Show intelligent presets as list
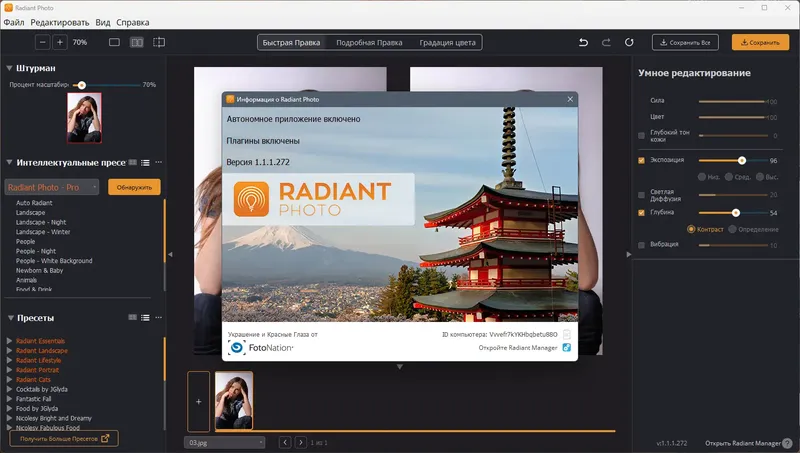The width and height of the screenshot is (800, 453). pyautogui.click(x=145, y=162)
